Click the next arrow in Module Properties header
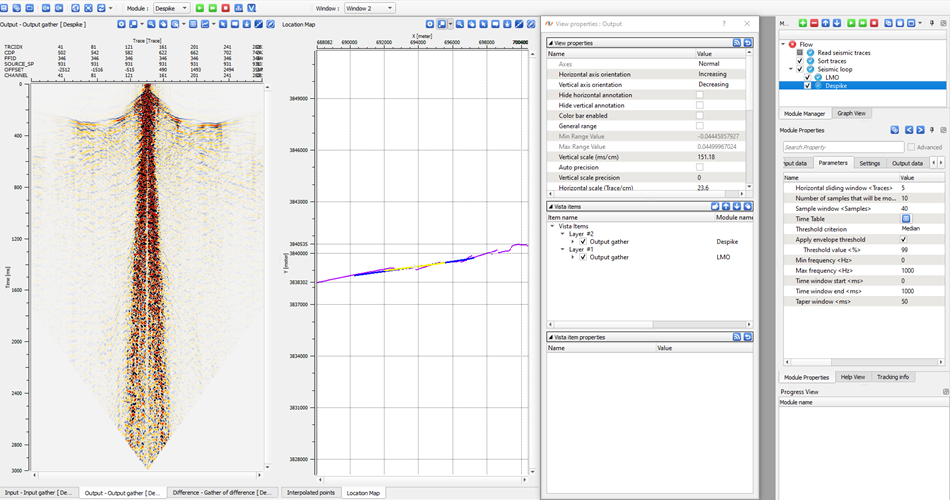Image resolution: width=950 pixels, height=500 pixels. [921, 130]
